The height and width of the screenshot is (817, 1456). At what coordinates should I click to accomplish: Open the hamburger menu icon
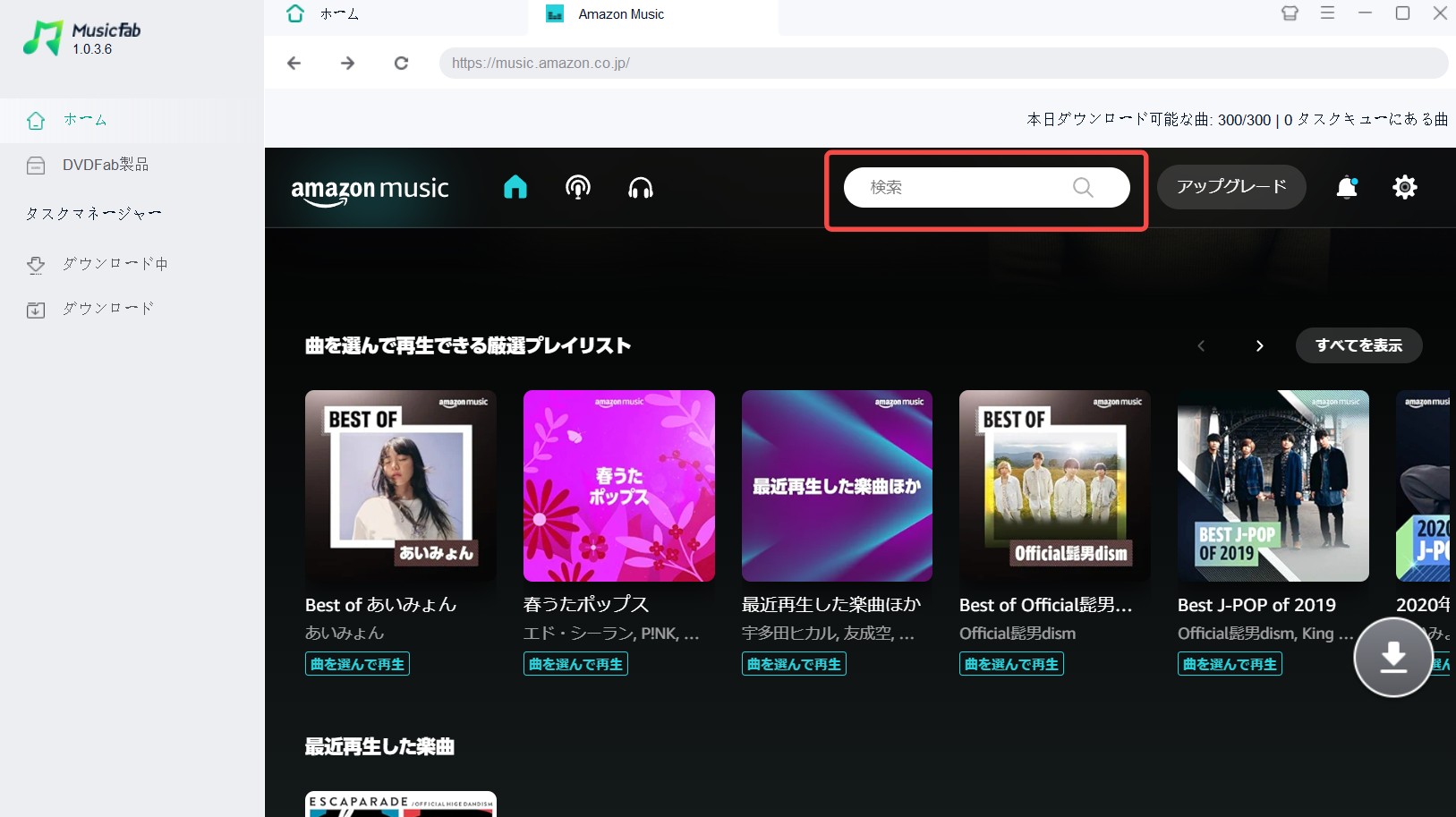pyautogui.click(x=1327, y=13)
